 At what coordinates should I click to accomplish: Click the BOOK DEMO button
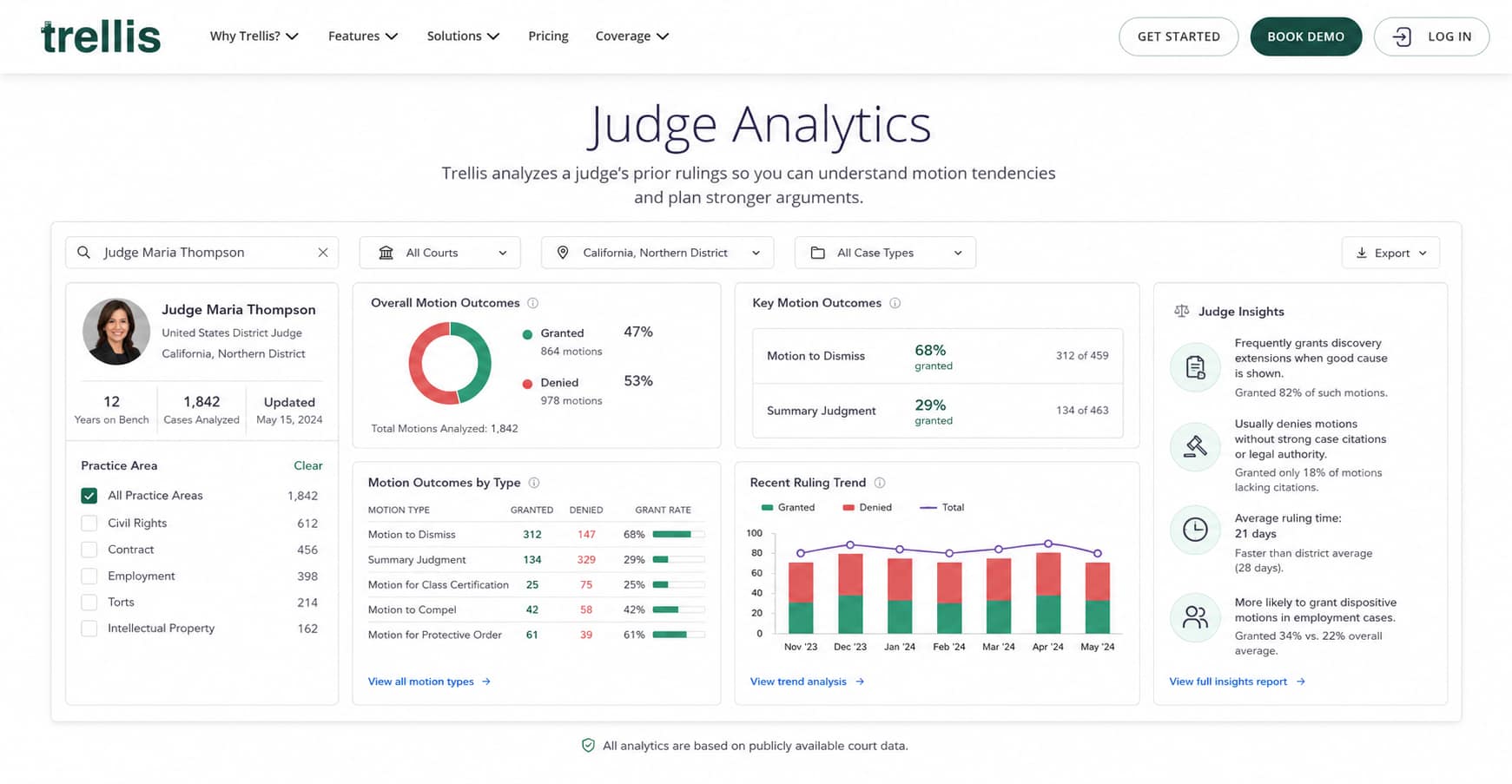1305,36
